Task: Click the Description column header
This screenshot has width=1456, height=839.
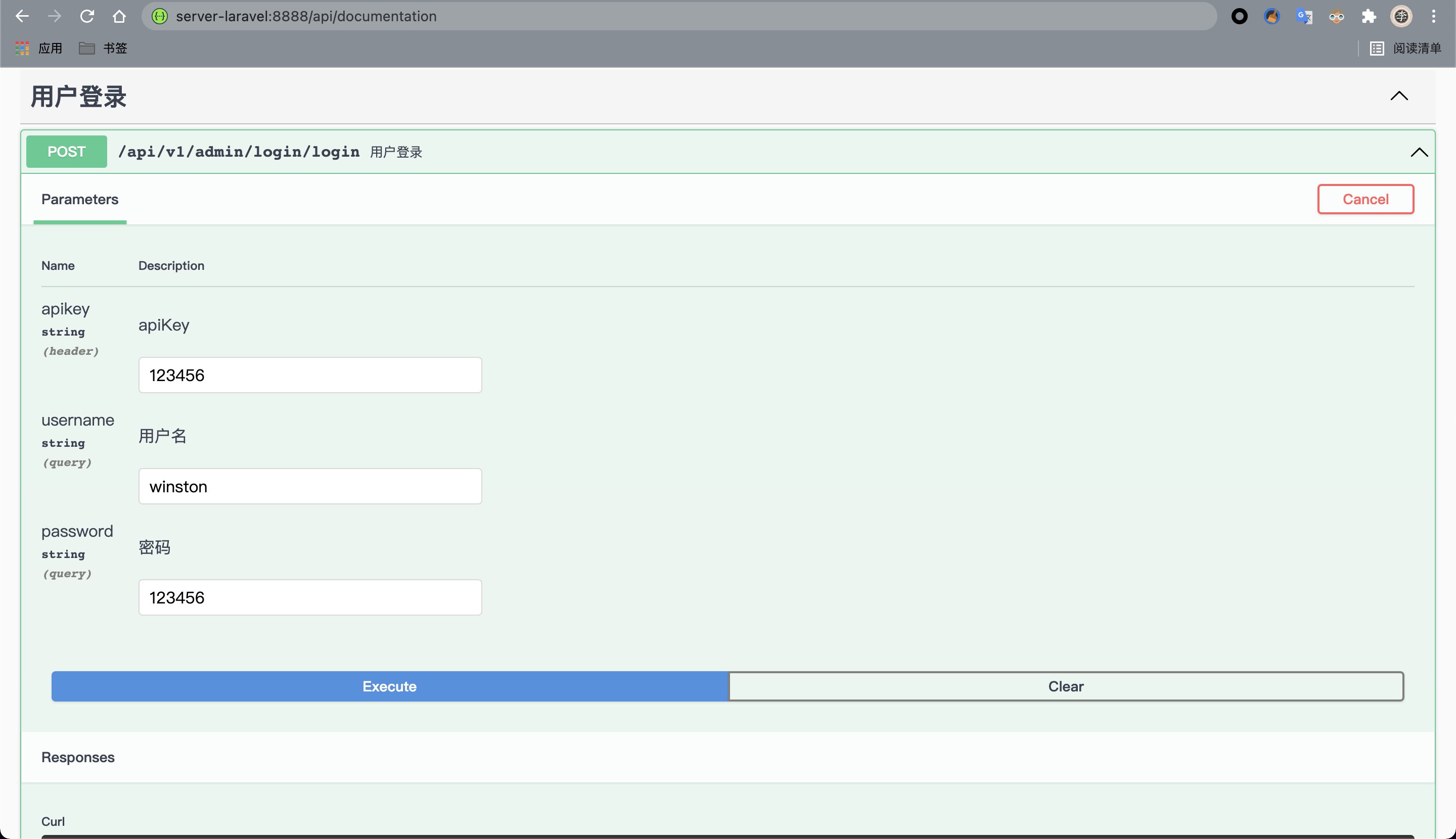Action: pyautogui.click(x=171, y=266)
